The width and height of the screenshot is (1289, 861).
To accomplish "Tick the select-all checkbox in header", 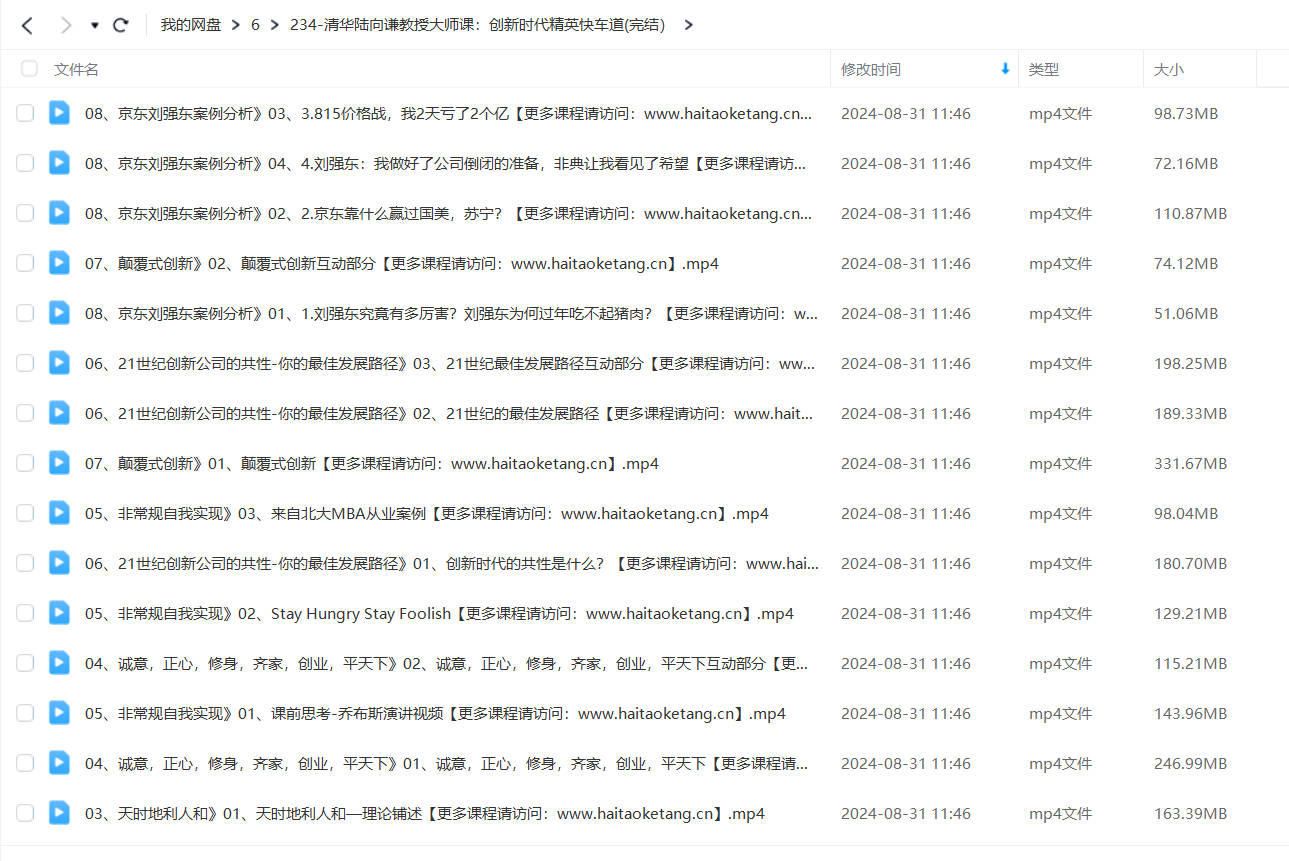I will pyautogui.click(x=29, y=69).
